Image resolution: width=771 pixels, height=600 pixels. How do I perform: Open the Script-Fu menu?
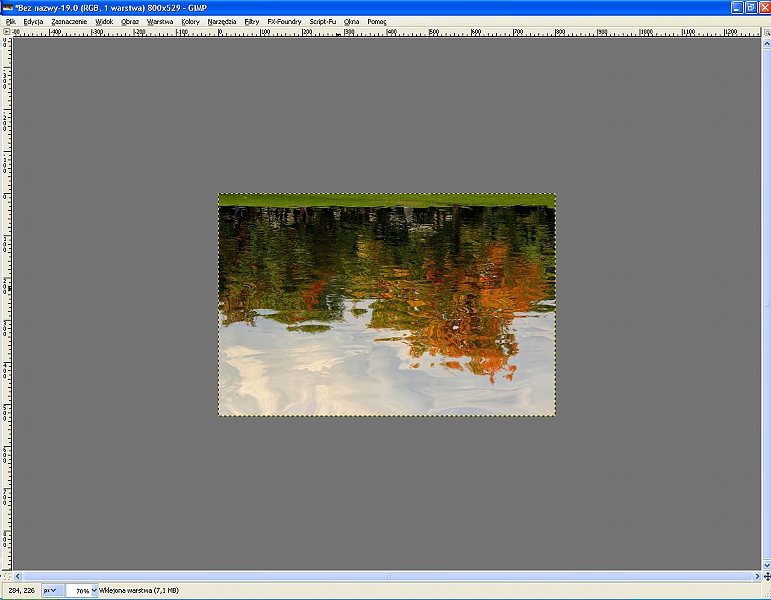click(x=323, y=21)
